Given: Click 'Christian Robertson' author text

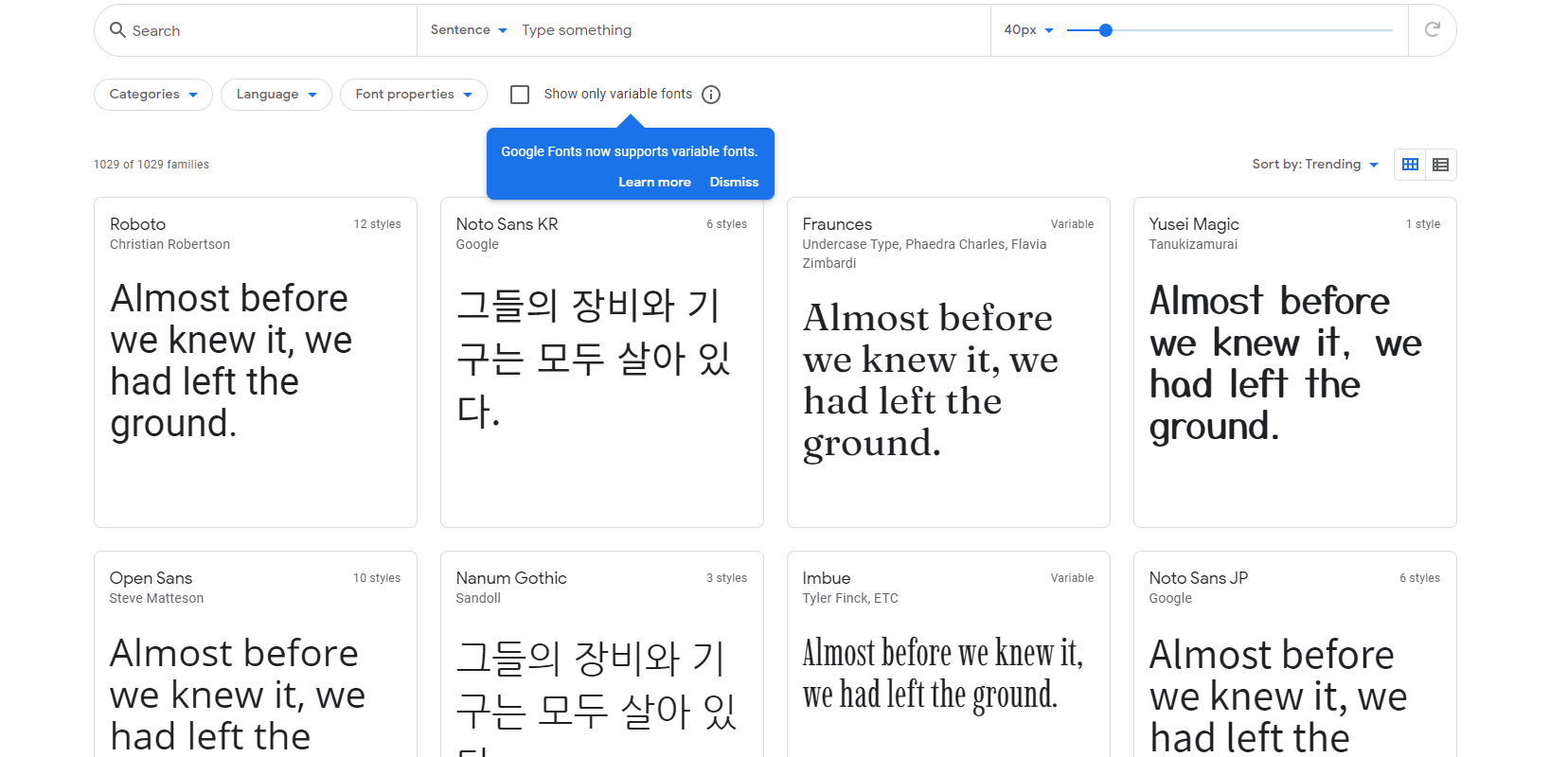Looking at the screenshot, I should 169,244.
